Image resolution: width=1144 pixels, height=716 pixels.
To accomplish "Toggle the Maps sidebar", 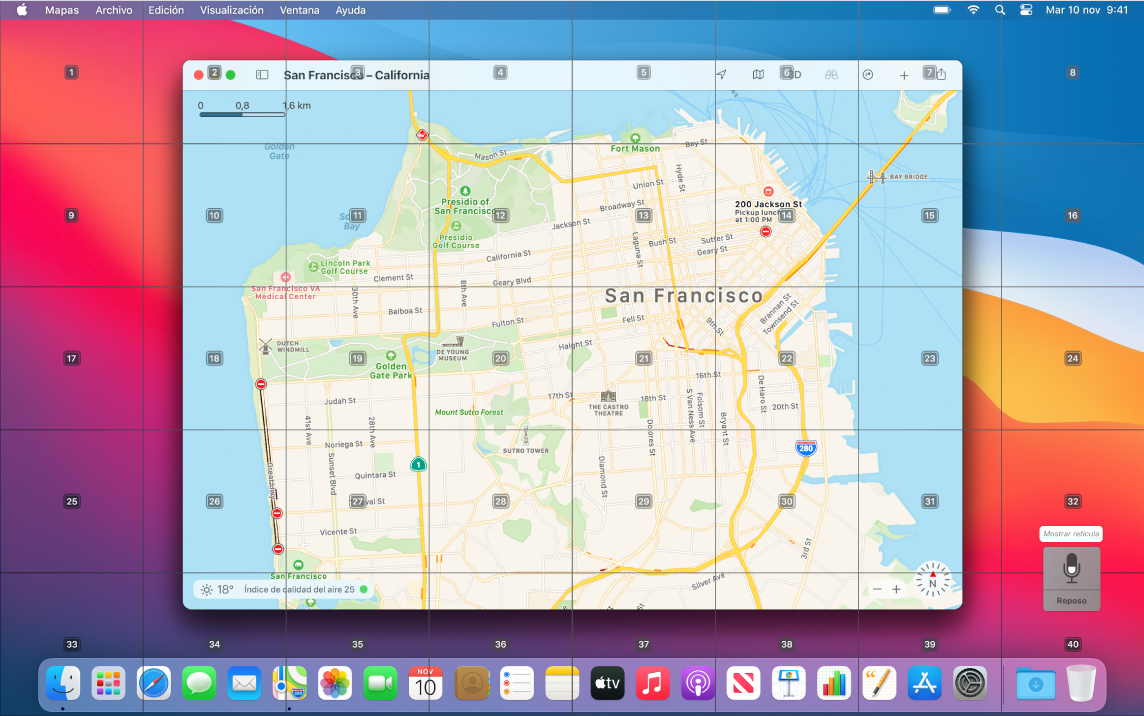I will pos(262,74).
